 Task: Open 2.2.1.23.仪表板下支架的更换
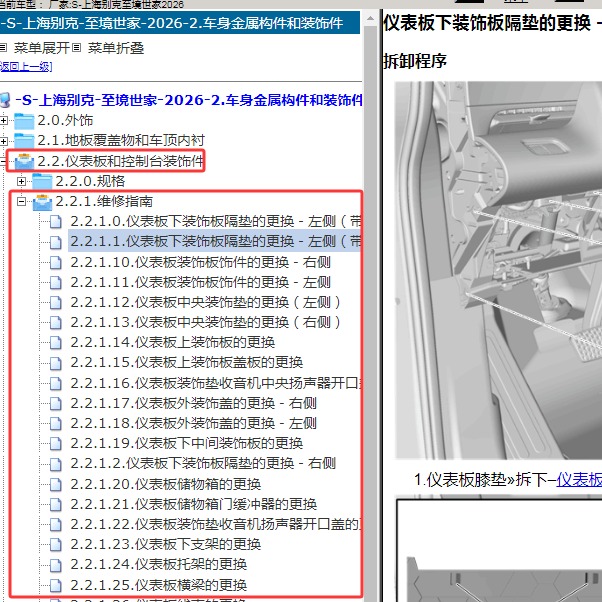coord(165,544)
